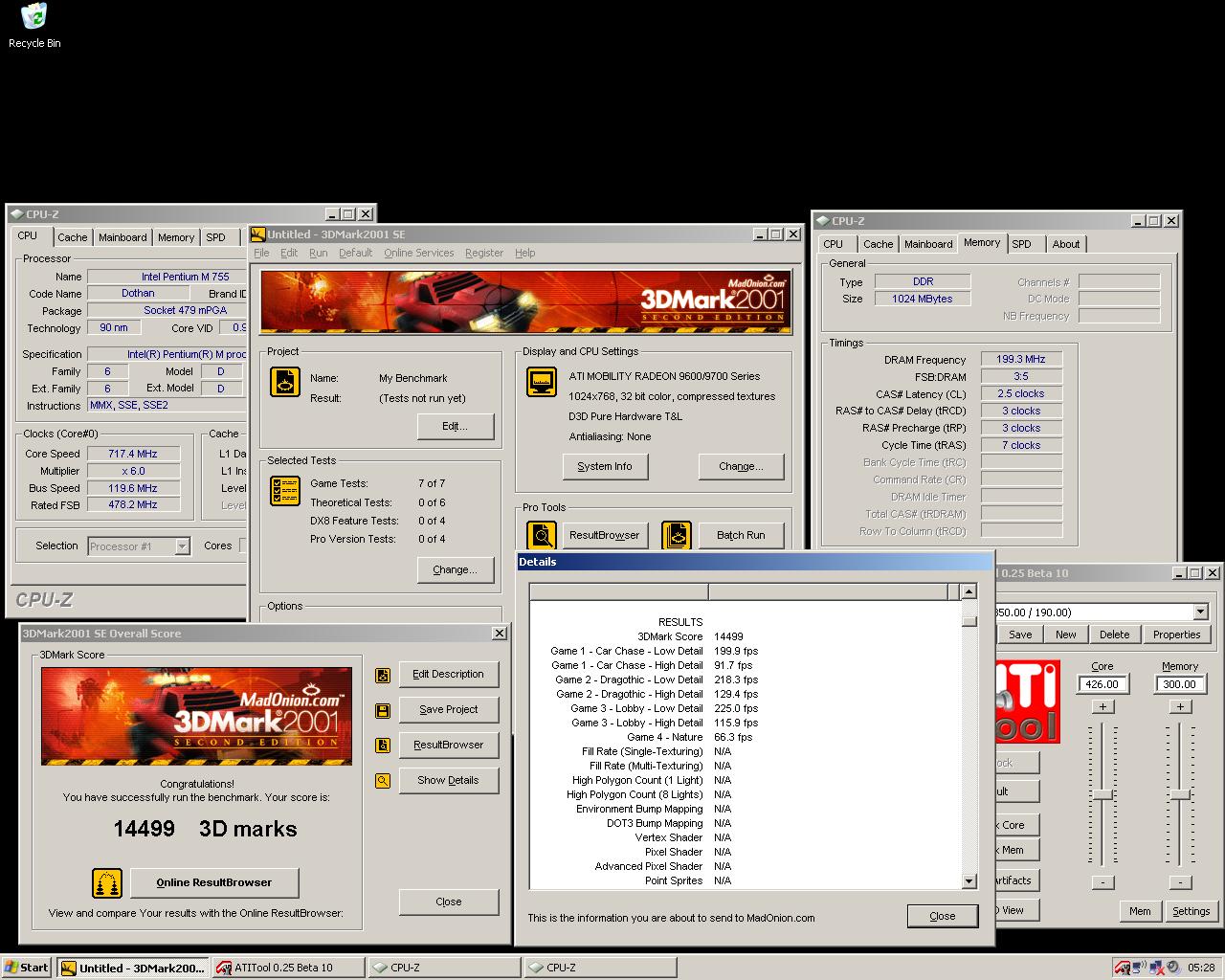
Task: Decrease Memory clock with the minus button
Action: pos(1180,882)
